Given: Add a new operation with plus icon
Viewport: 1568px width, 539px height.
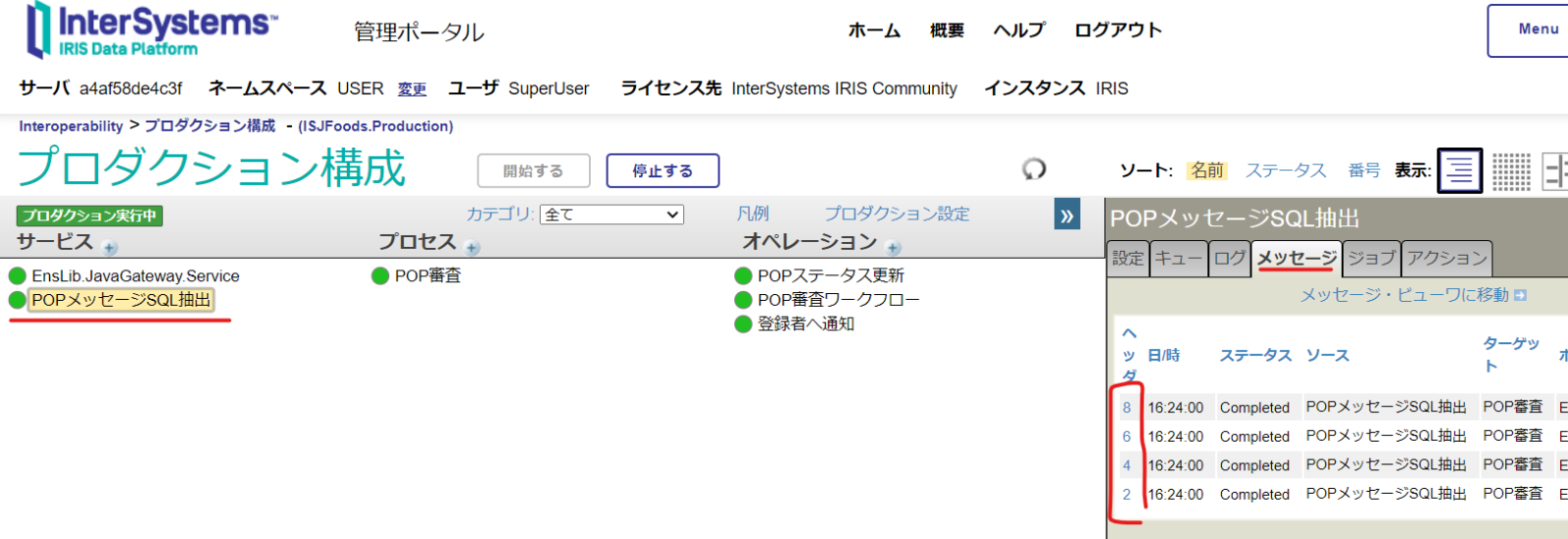Looking at the screenshot, I should 893,248.
